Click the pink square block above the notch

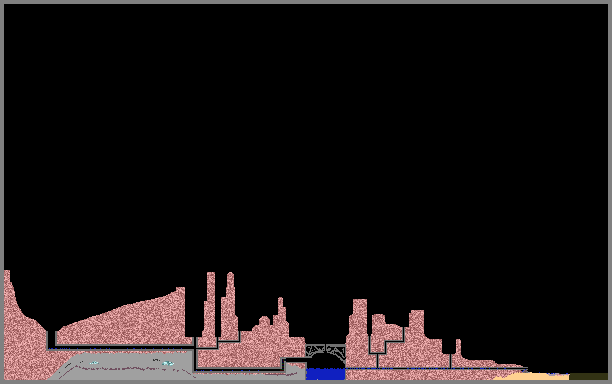coord(416,323)
